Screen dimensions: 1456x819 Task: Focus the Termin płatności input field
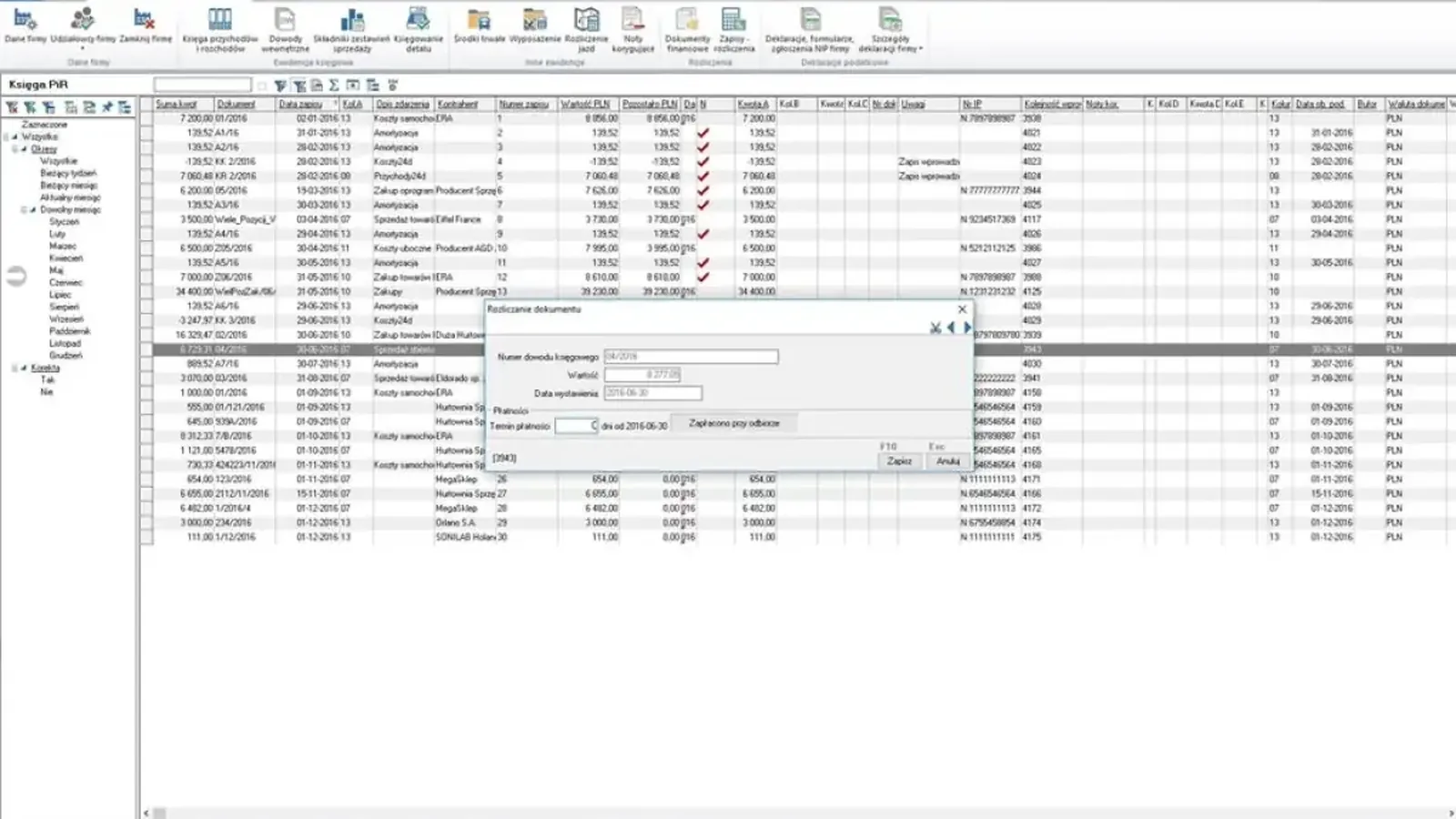(x=576, y=426)
